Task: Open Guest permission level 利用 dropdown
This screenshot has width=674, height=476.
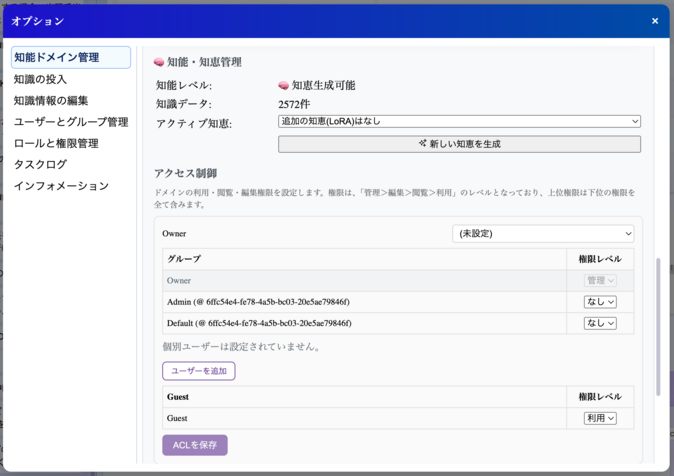Action: pos(600,418)
